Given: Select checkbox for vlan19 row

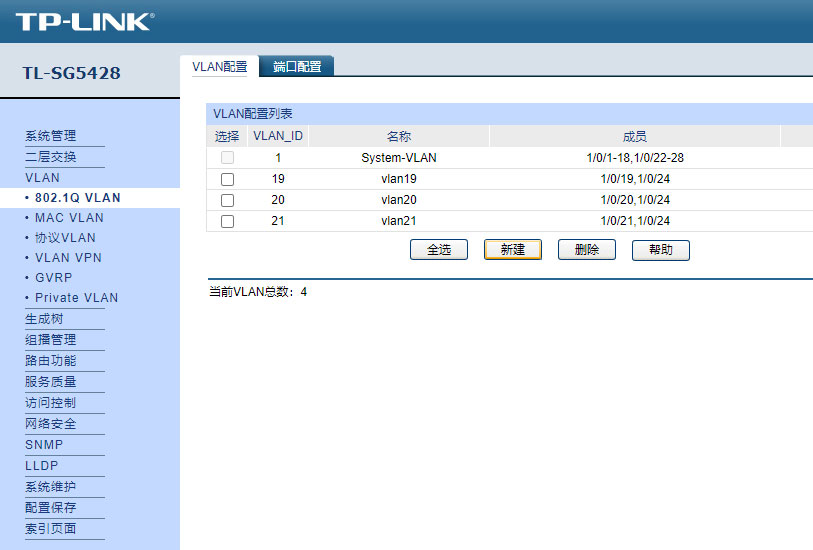Looking at the screenshot, I should (x=227, y=179).
